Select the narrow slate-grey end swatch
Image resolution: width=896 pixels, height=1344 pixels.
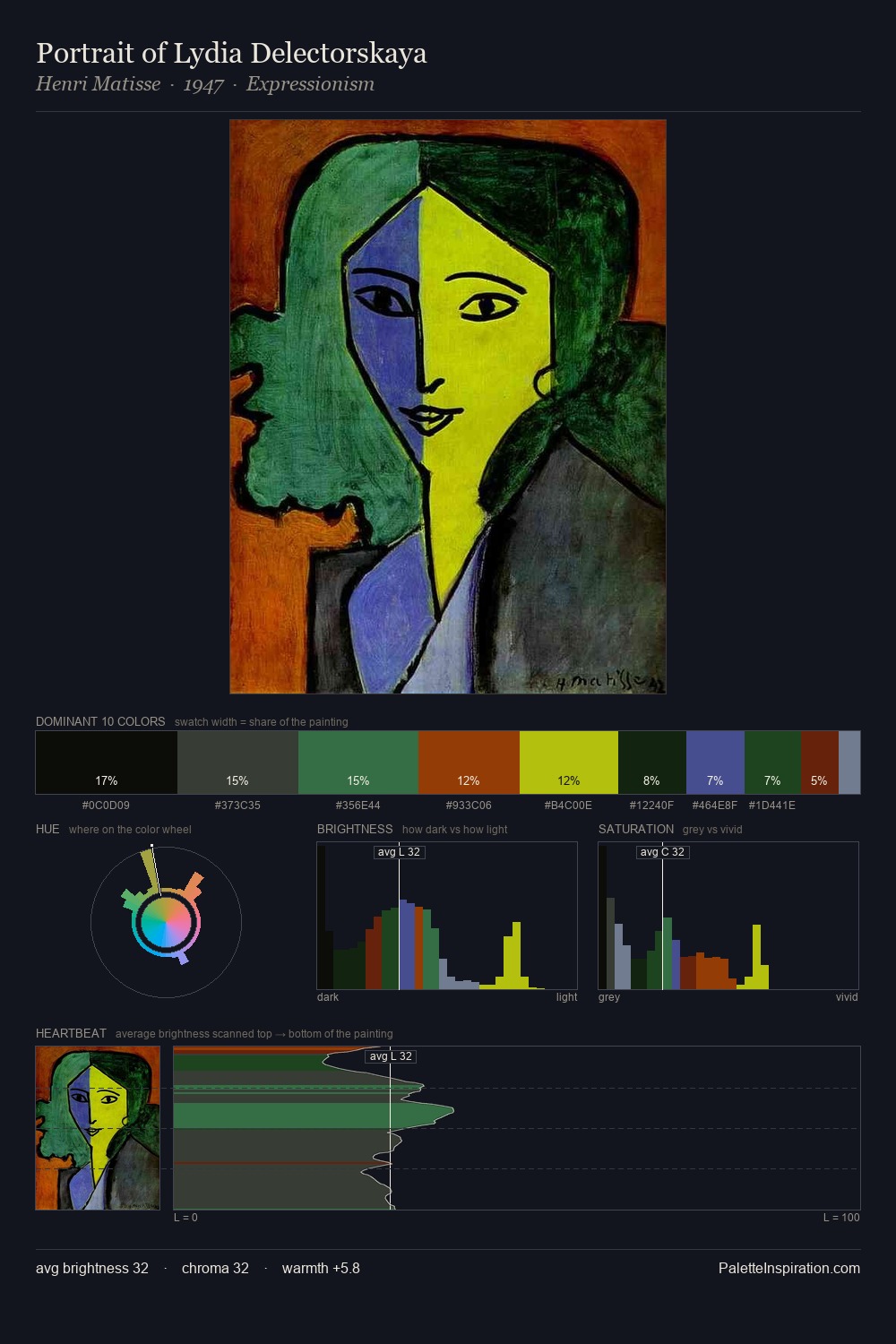coord(849,762)
